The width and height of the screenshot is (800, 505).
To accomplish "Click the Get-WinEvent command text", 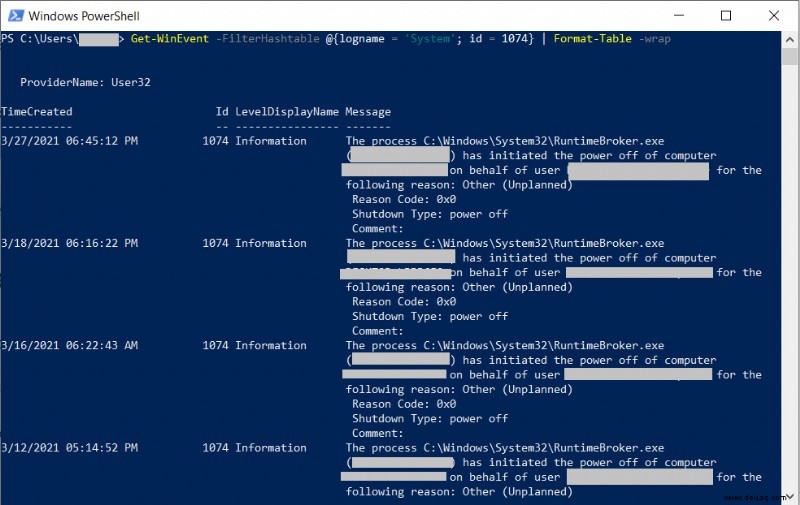I will (x=169, y=39).
